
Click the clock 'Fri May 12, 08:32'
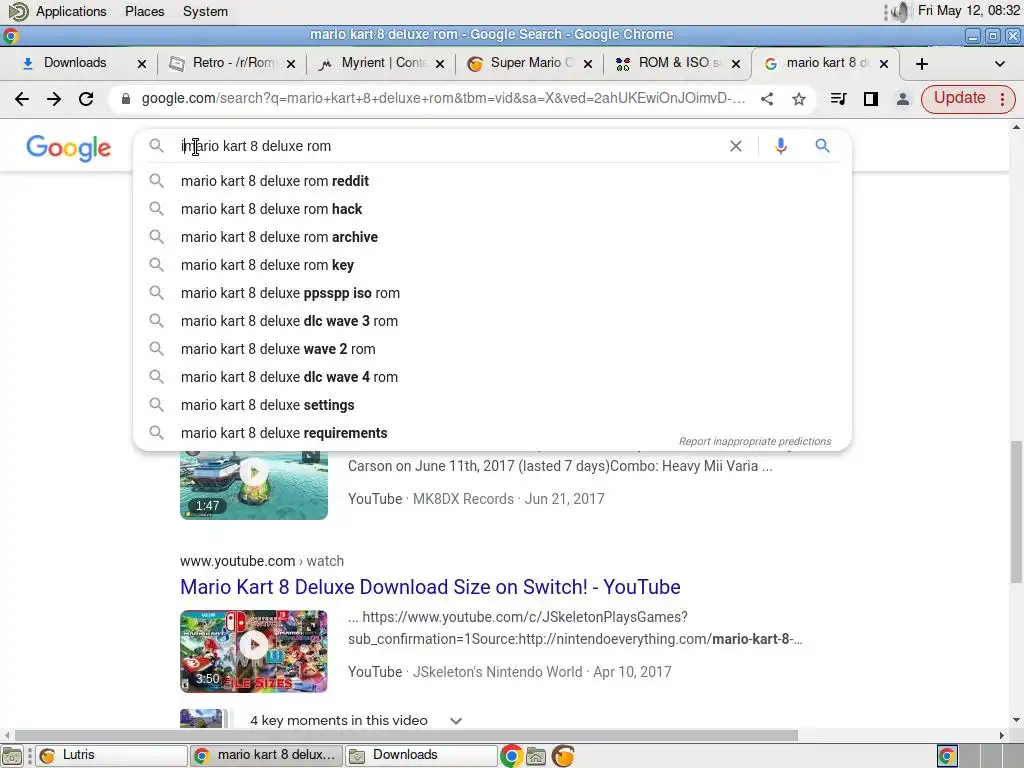click(x=968, y=10)
